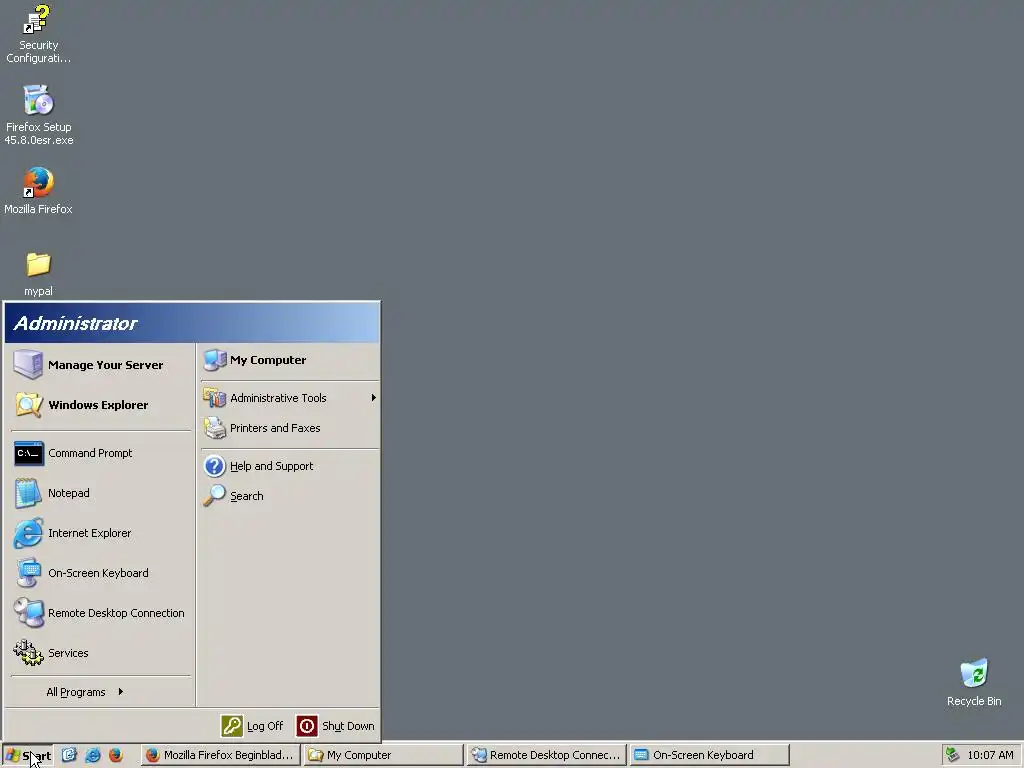Open My Computer menu entry text
Image resolution: width=1024 pixels, height=768 pixels.
pyautogui.click(x=268, y=360)
